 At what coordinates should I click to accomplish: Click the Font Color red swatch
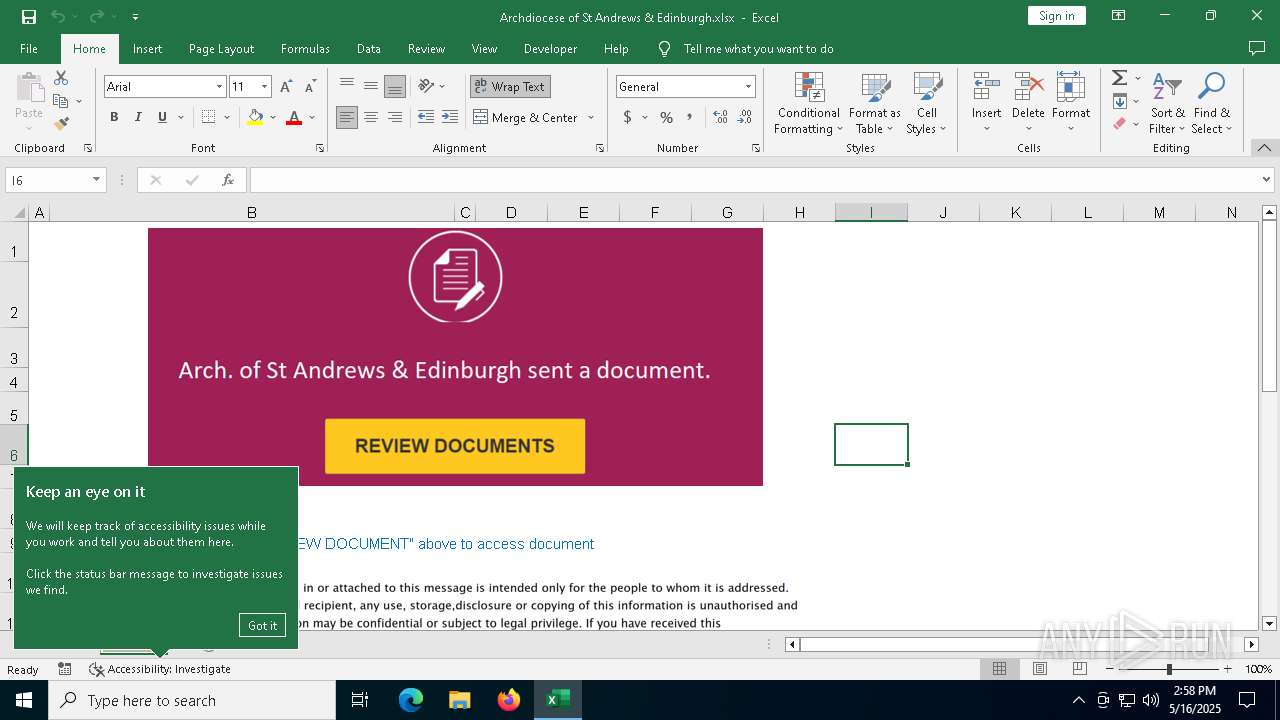pos(294,118)
